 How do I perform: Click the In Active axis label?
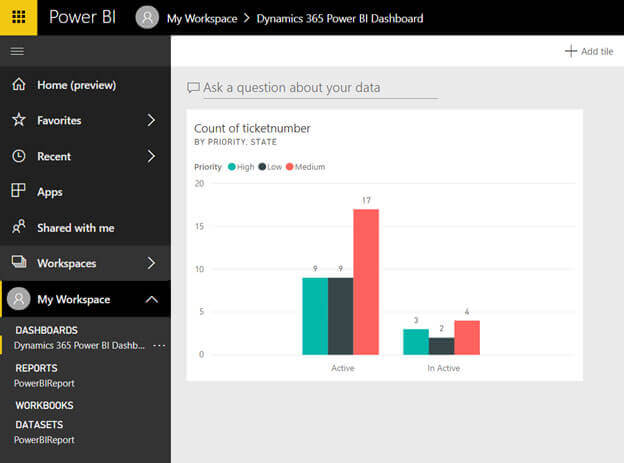point(444,368)
